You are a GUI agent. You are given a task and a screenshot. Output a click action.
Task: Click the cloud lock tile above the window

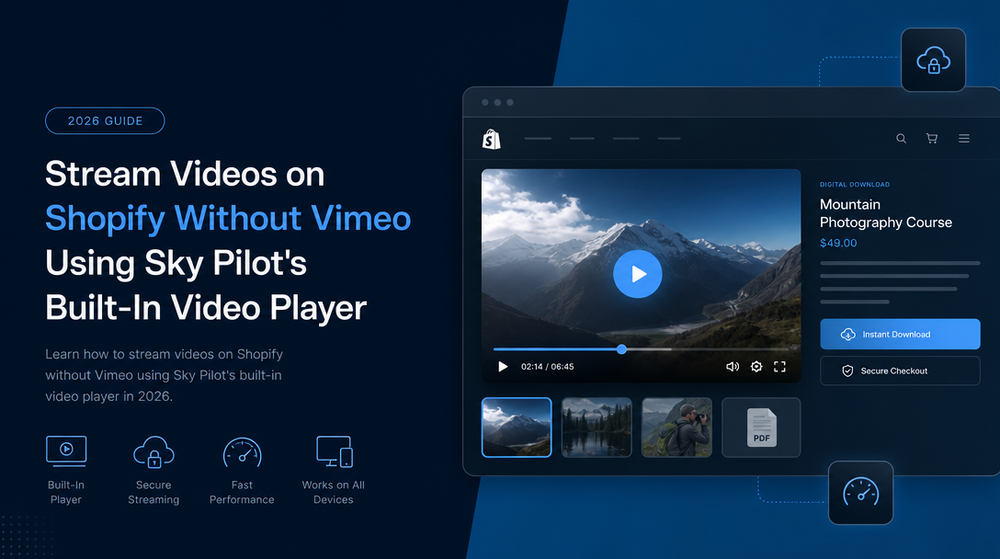(x=933, y=60)
